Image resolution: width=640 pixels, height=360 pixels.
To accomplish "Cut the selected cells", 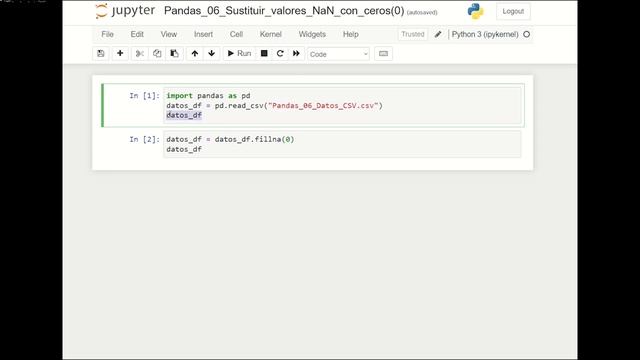I will 140,53.
